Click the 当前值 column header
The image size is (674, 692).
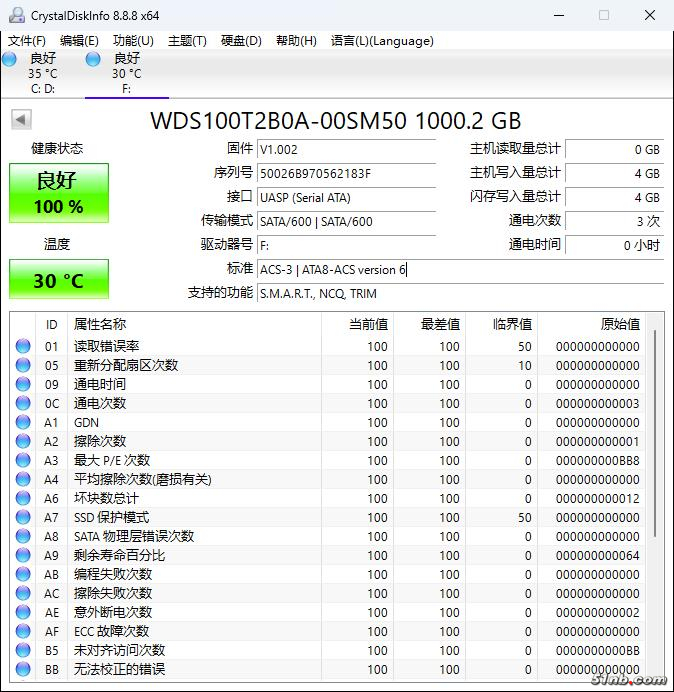coord(357,324)
